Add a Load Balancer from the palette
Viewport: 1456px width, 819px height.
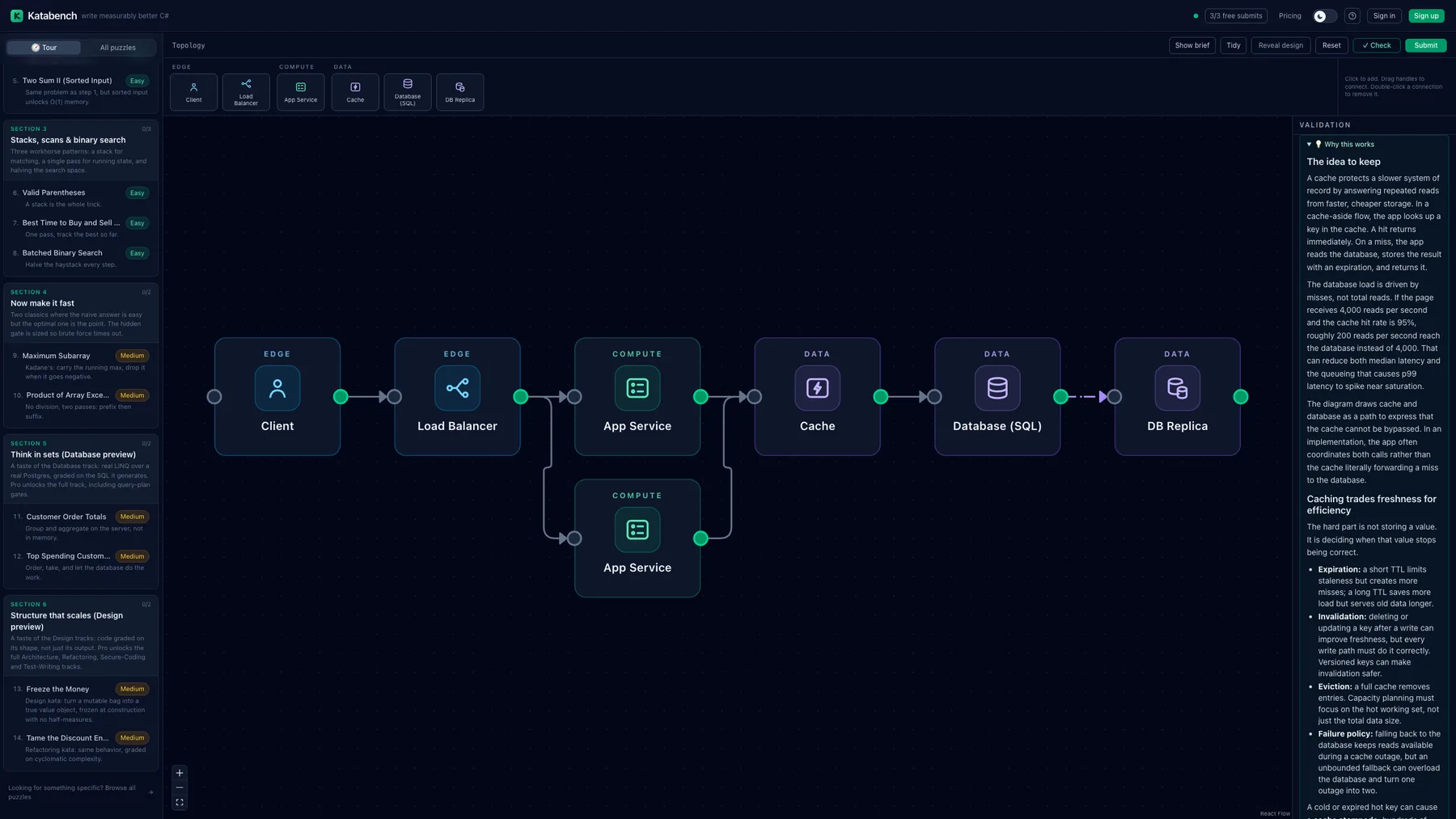click(x=246, y=91)
